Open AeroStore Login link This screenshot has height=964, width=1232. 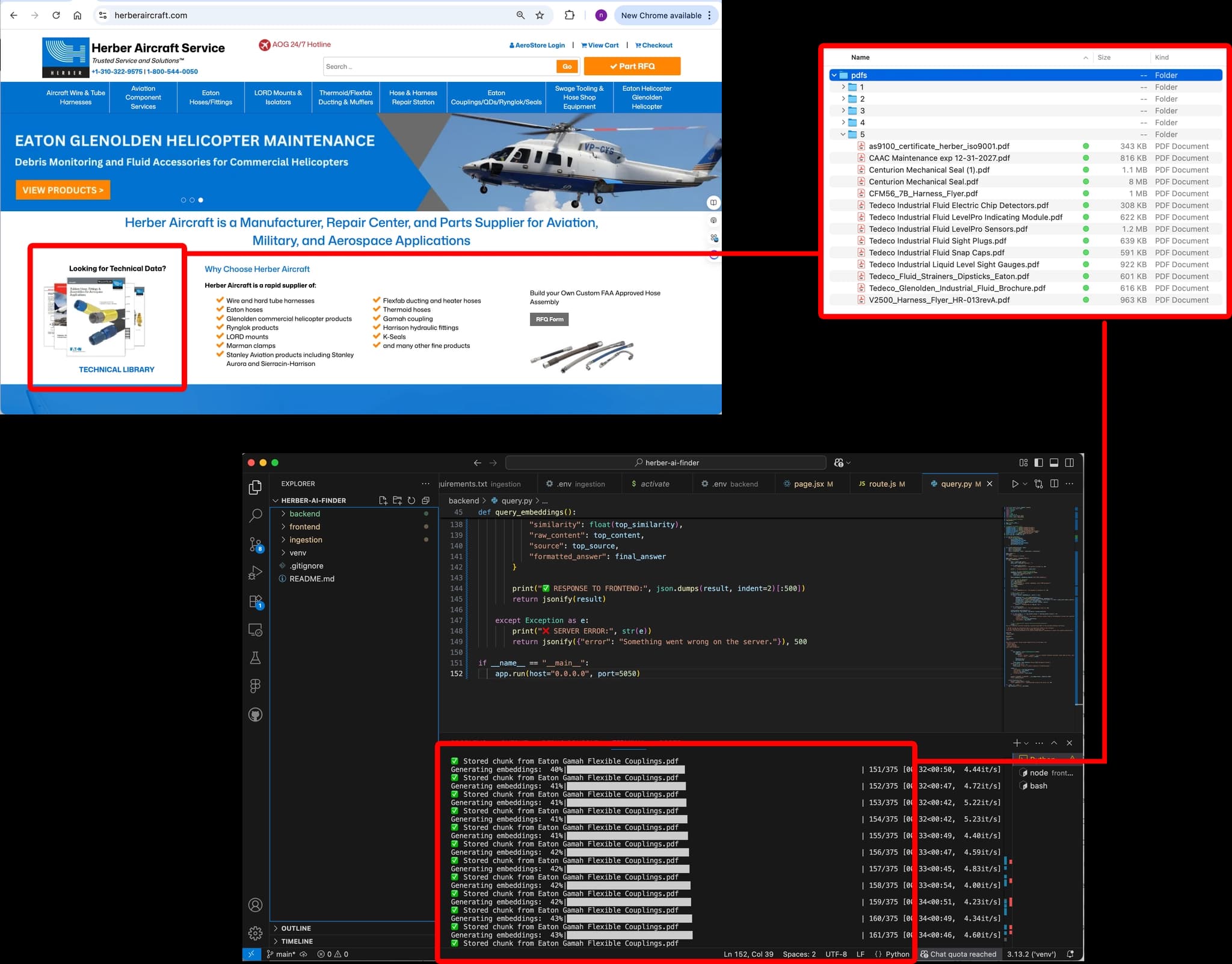coord(537,45)
